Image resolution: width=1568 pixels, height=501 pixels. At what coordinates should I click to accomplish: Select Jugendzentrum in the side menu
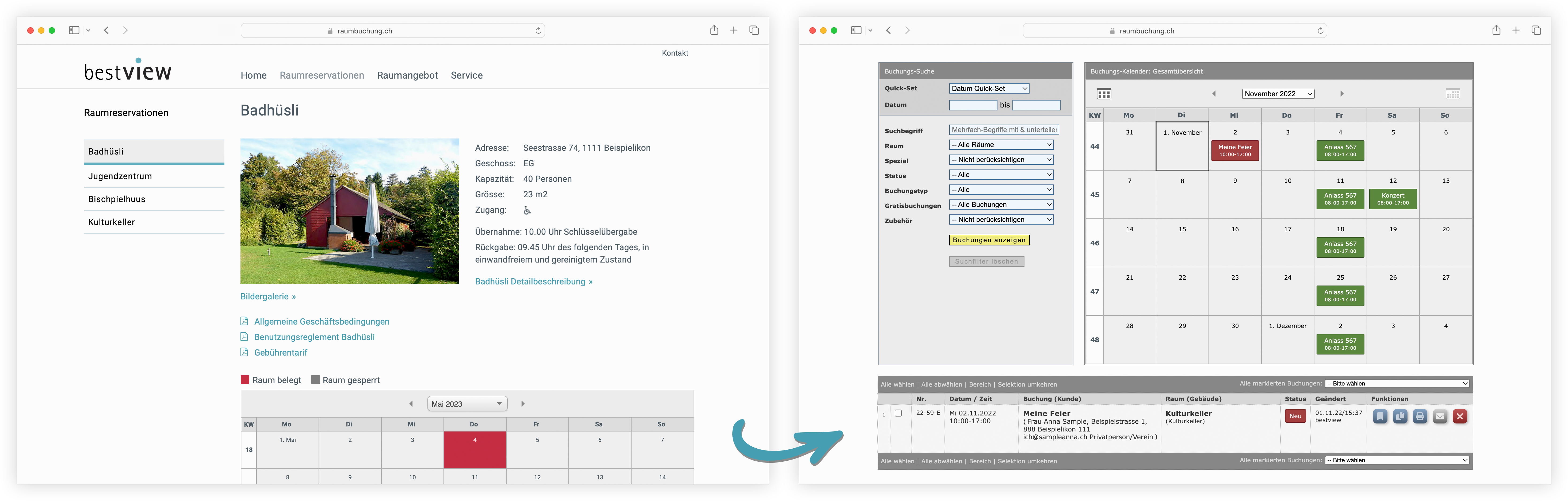[154, 176]
